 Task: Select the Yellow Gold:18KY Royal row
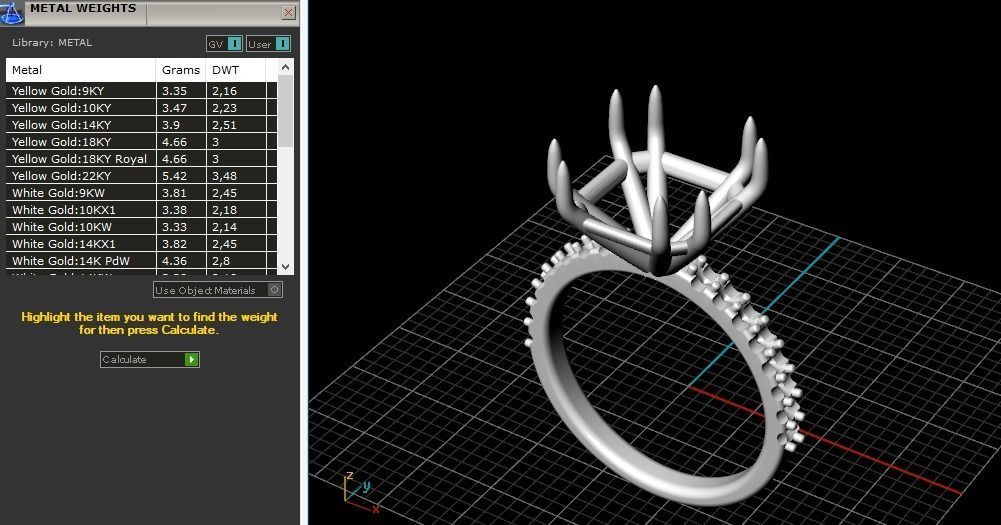tap(142, 159)
